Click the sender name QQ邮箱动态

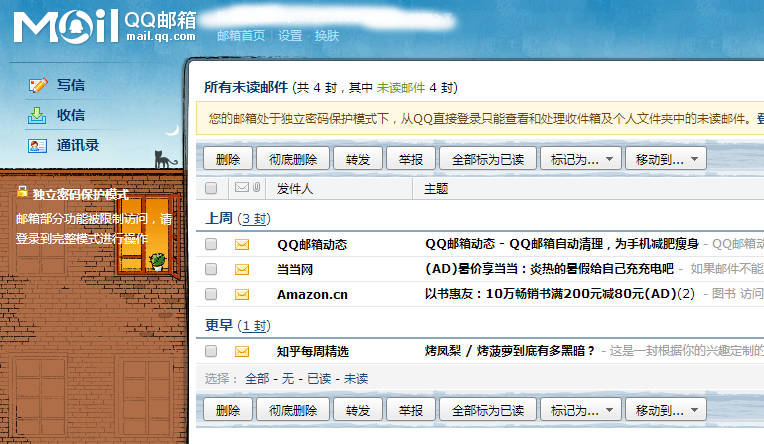coord(312,245)
